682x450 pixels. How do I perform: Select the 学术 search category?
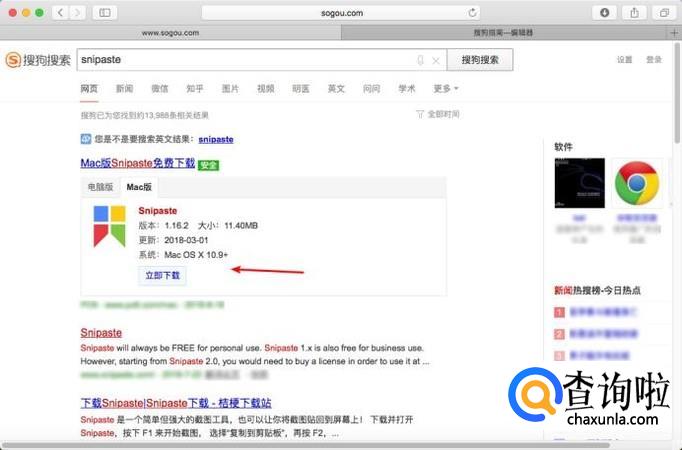(x=407, y=89)
